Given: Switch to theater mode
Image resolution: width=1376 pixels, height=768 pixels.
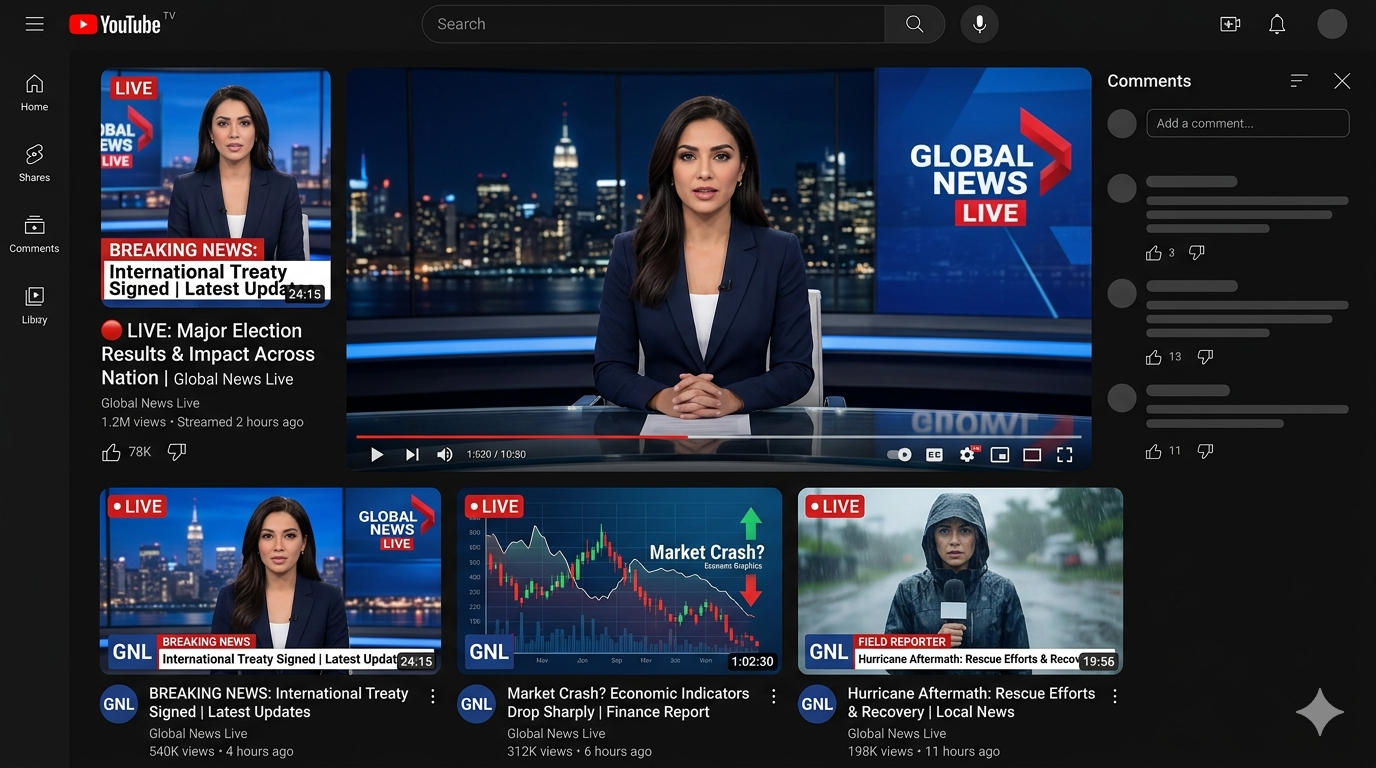Looking at the screenshot, I should 1032,454.
